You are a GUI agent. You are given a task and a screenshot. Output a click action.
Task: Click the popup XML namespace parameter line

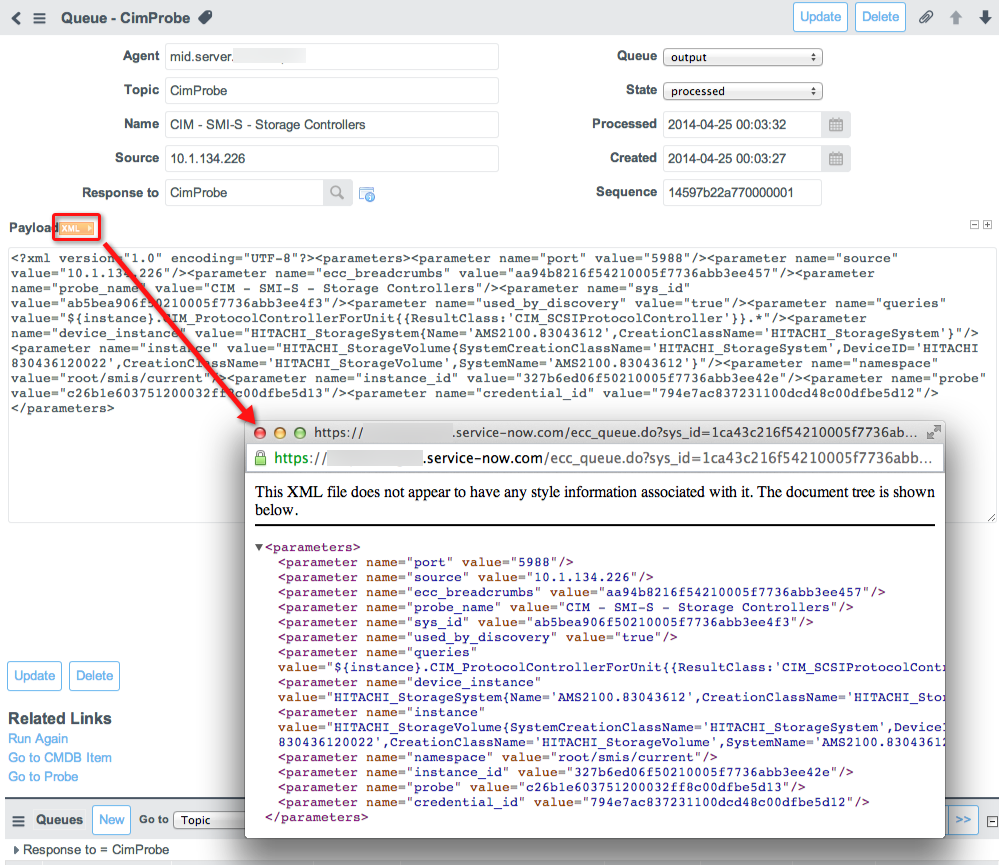[498, 757]
